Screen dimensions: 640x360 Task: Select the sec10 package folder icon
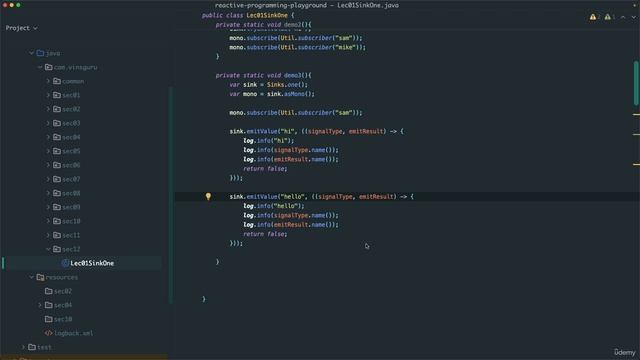click(57, 221)
